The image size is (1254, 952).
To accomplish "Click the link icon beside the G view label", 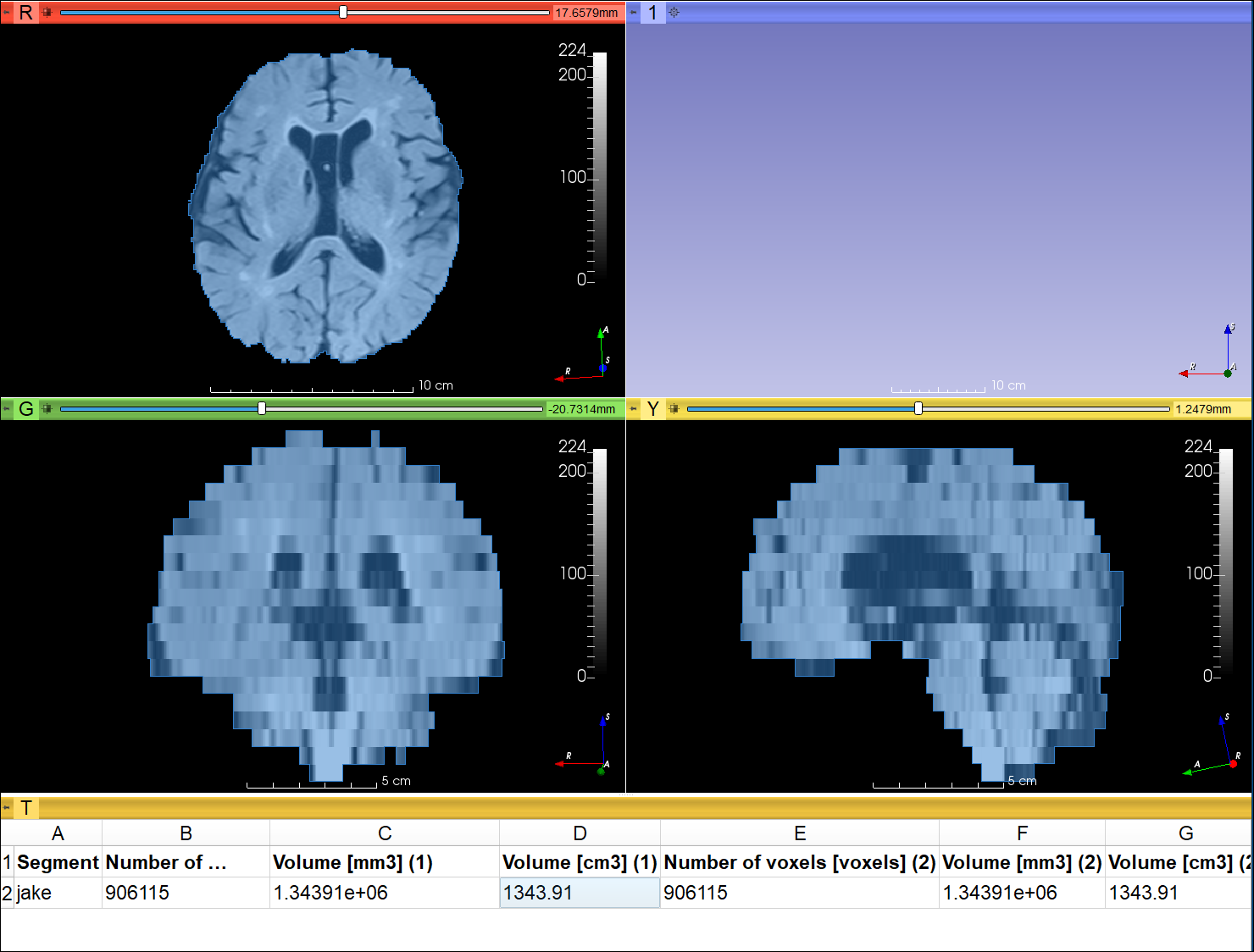I will [48, 408].
